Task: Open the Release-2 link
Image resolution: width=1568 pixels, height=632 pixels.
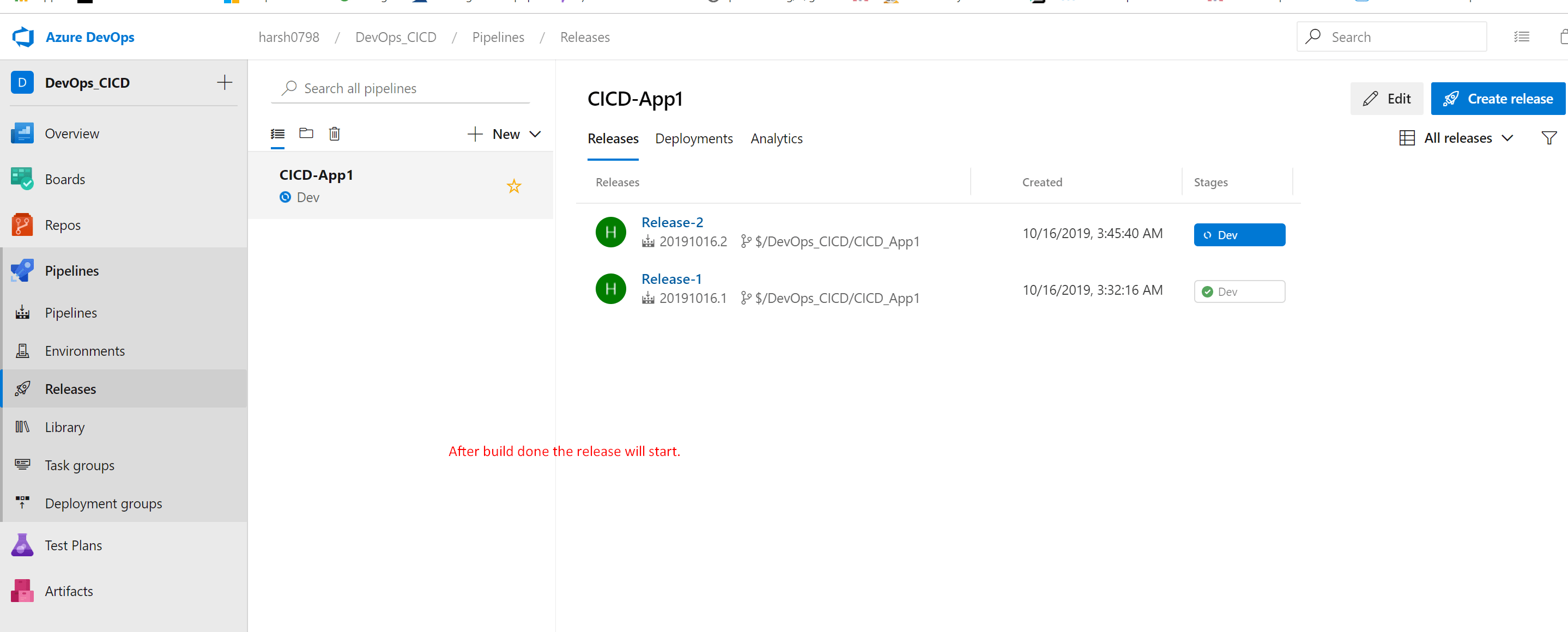Action: click(672, 223)
